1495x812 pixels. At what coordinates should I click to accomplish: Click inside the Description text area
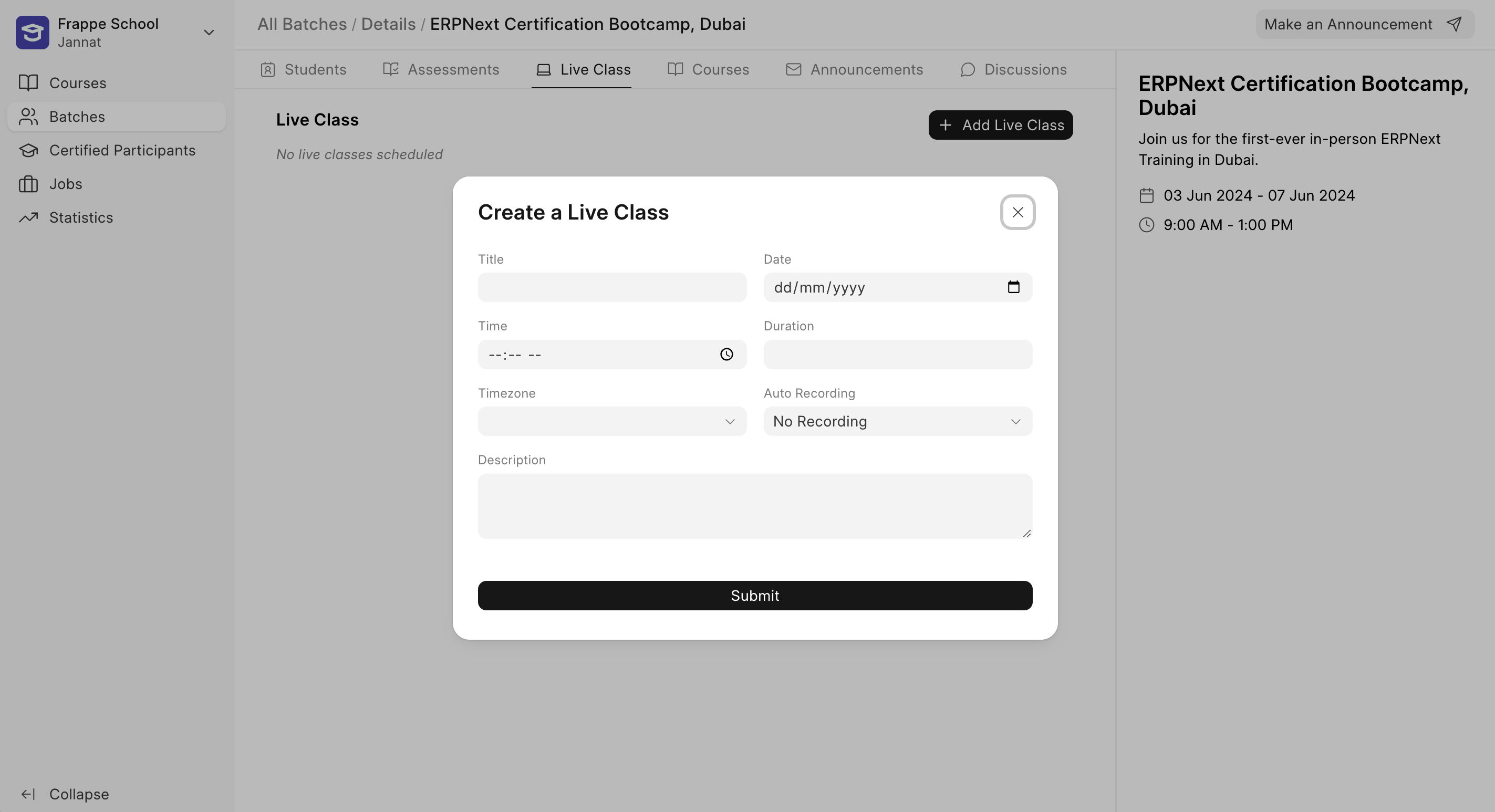(x=754, y=506)
